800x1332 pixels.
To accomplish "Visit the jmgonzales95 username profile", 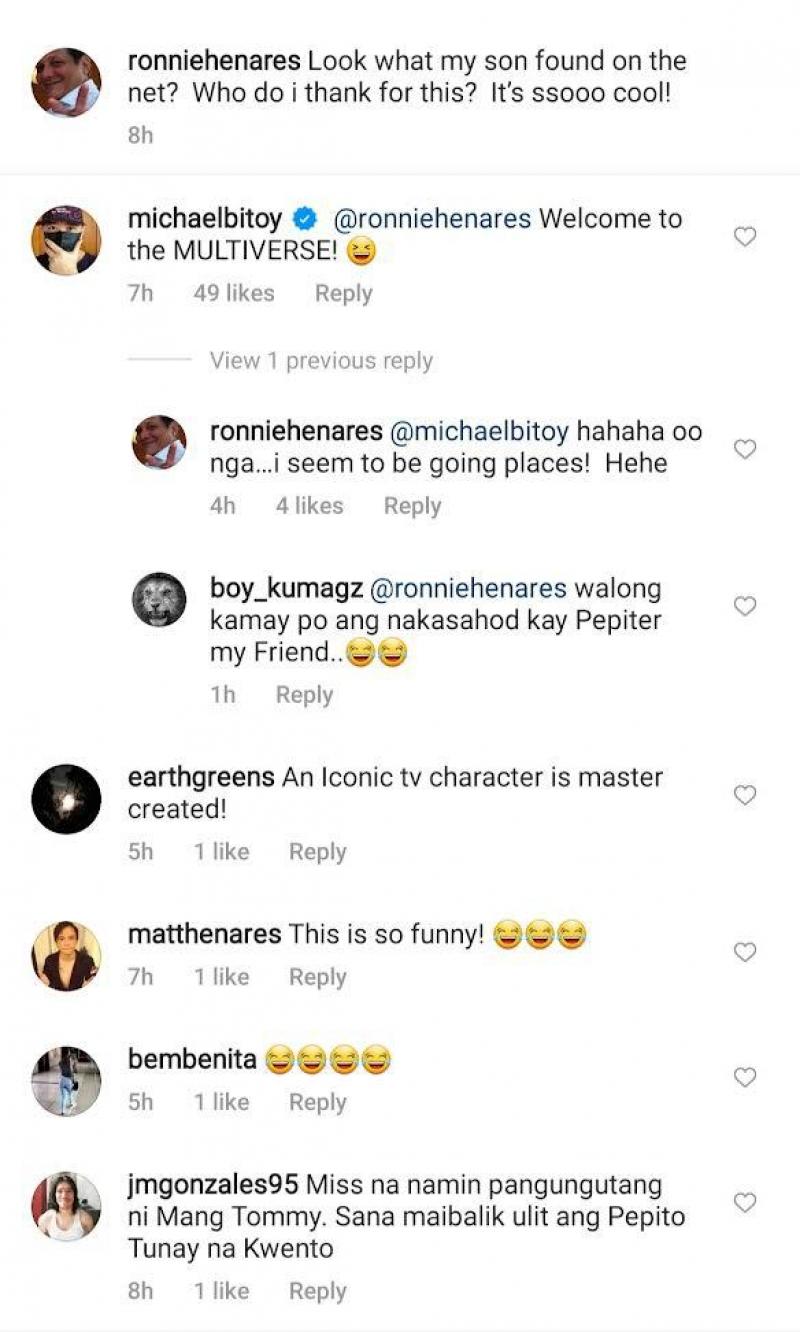I will [x=213, y=1185].
